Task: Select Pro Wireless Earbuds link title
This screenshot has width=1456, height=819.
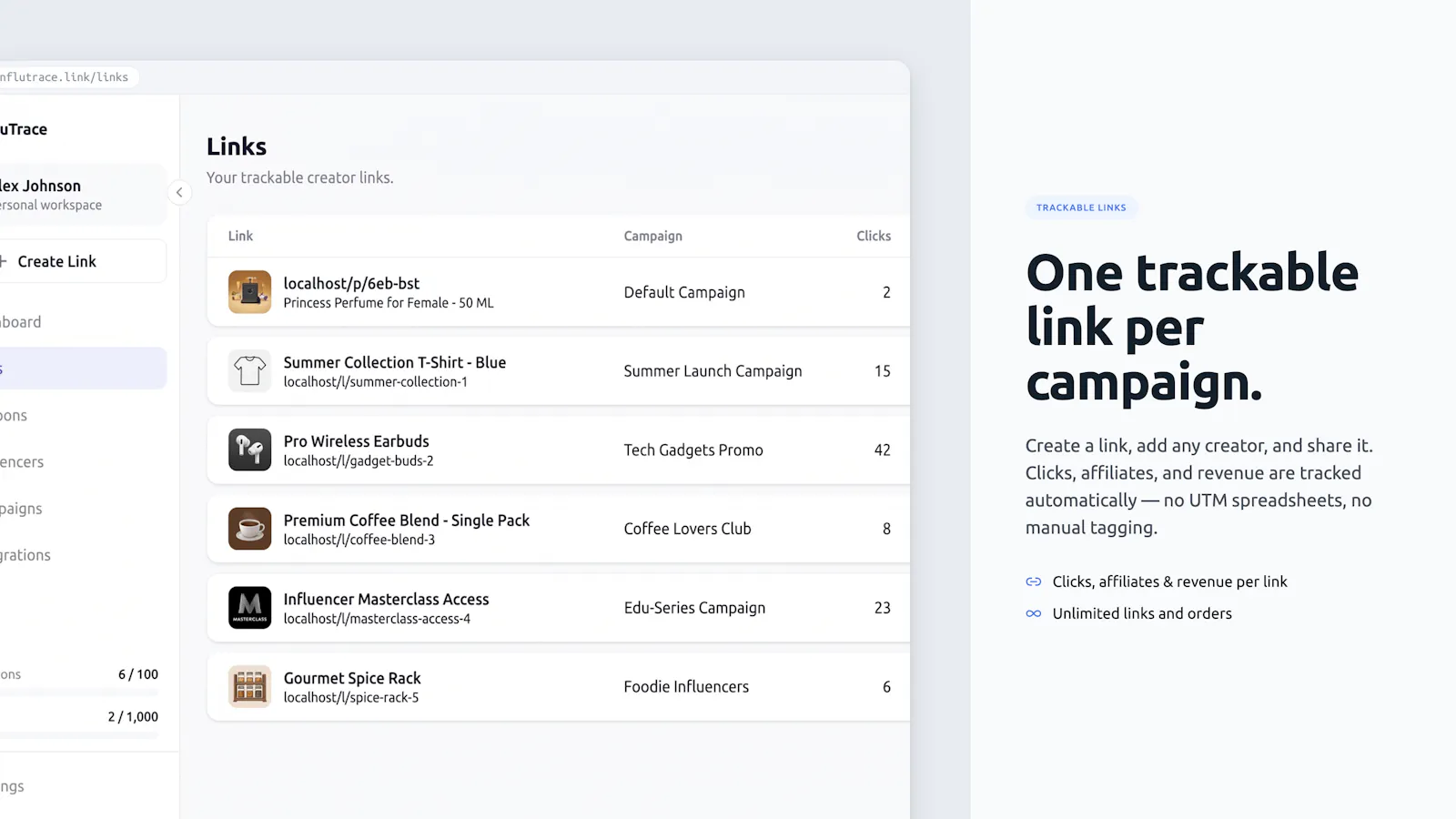Action: (356, 441)
